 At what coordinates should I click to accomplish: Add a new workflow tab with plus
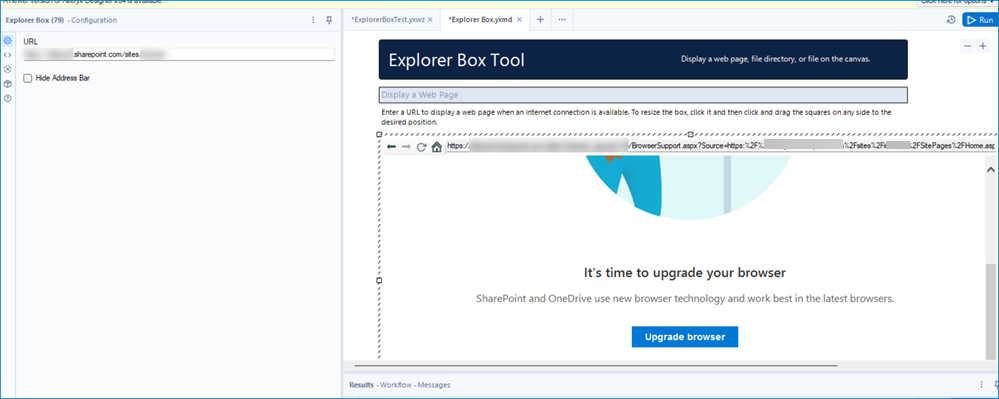coord(540,20)
